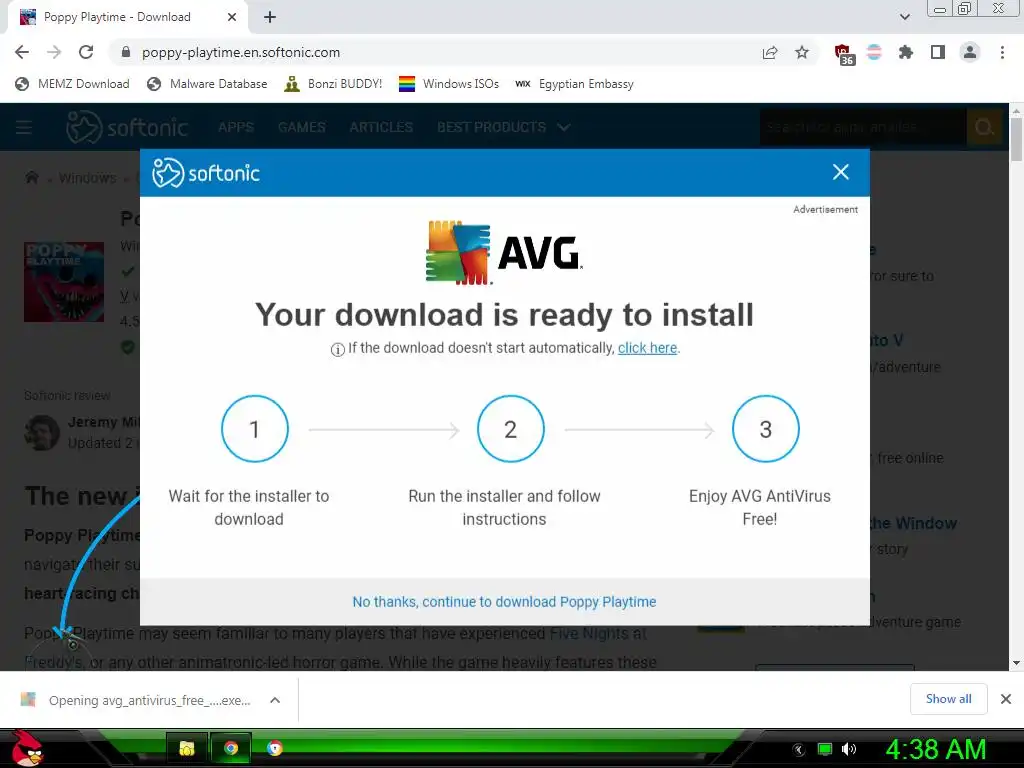Close the downloads bar
1024x768 pixels.
point(1006,699)
